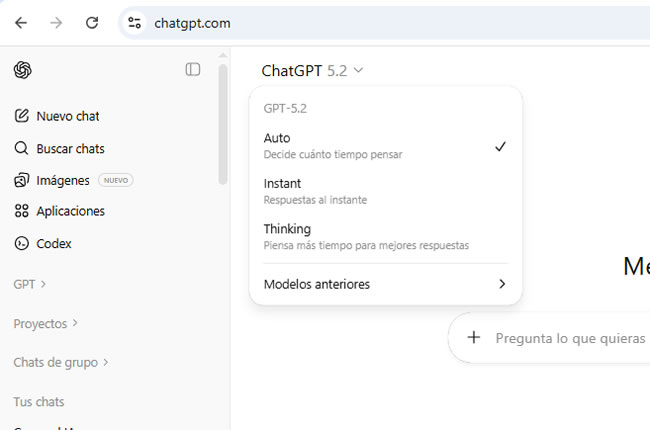Screen dimensions: 650x430
Task: Click the Aplicaciones grid icon
Action: coord(22,211)
